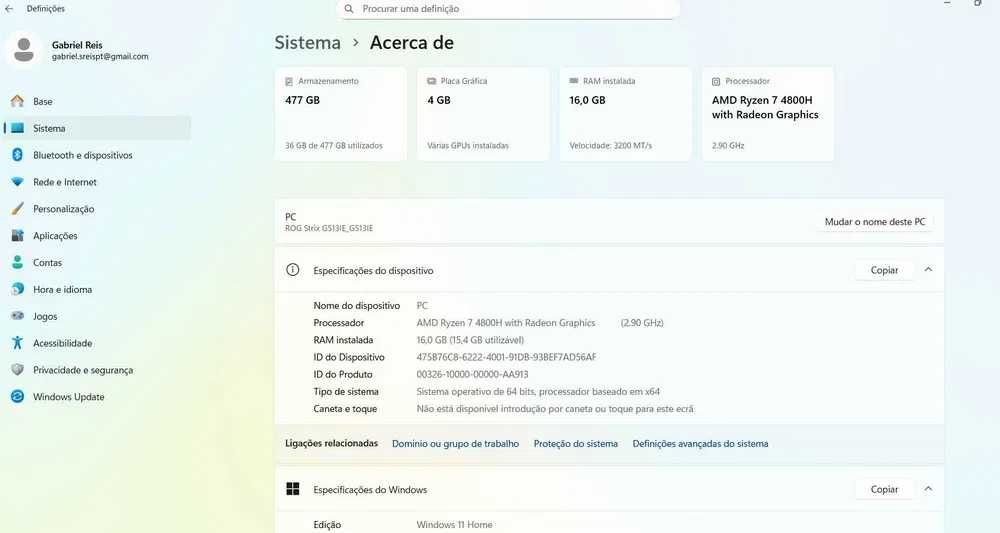Click the Jogos controller icon
The image size is (1000, 533).
tap(17, 316)
